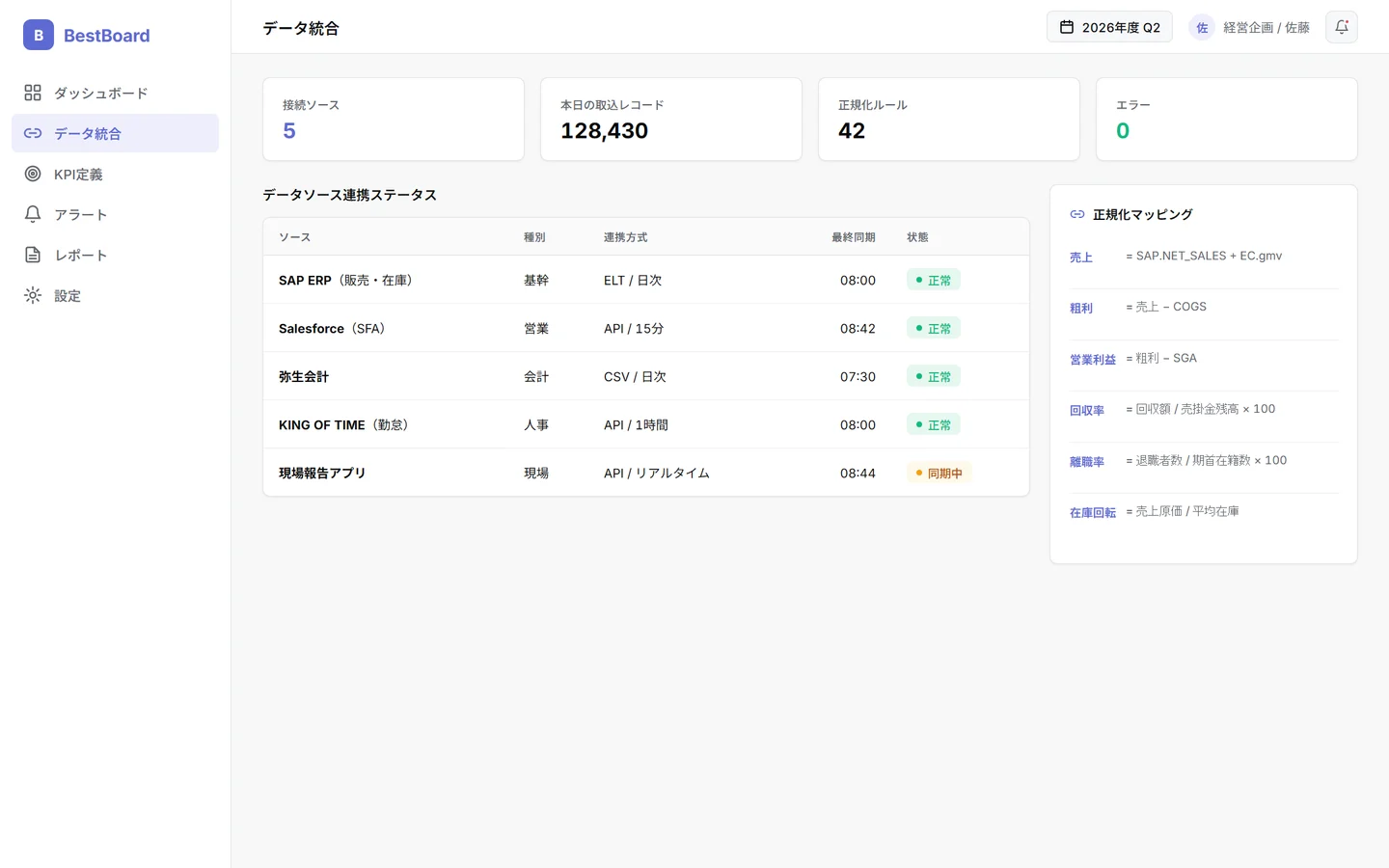Select the SAP ERP（販売・在庫）row name
The width and height of the screenshot is (1389, 868).
point(348,280)
